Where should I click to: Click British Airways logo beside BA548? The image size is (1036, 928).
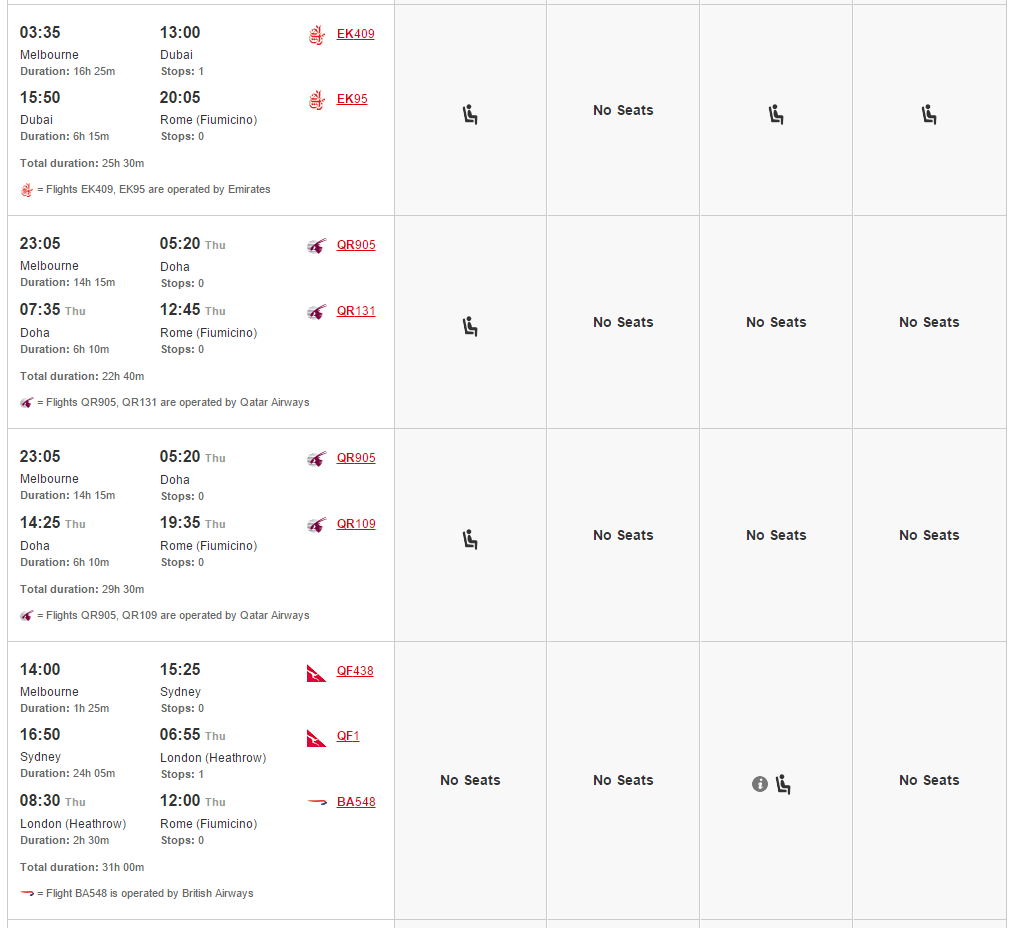tap(317, 802)
